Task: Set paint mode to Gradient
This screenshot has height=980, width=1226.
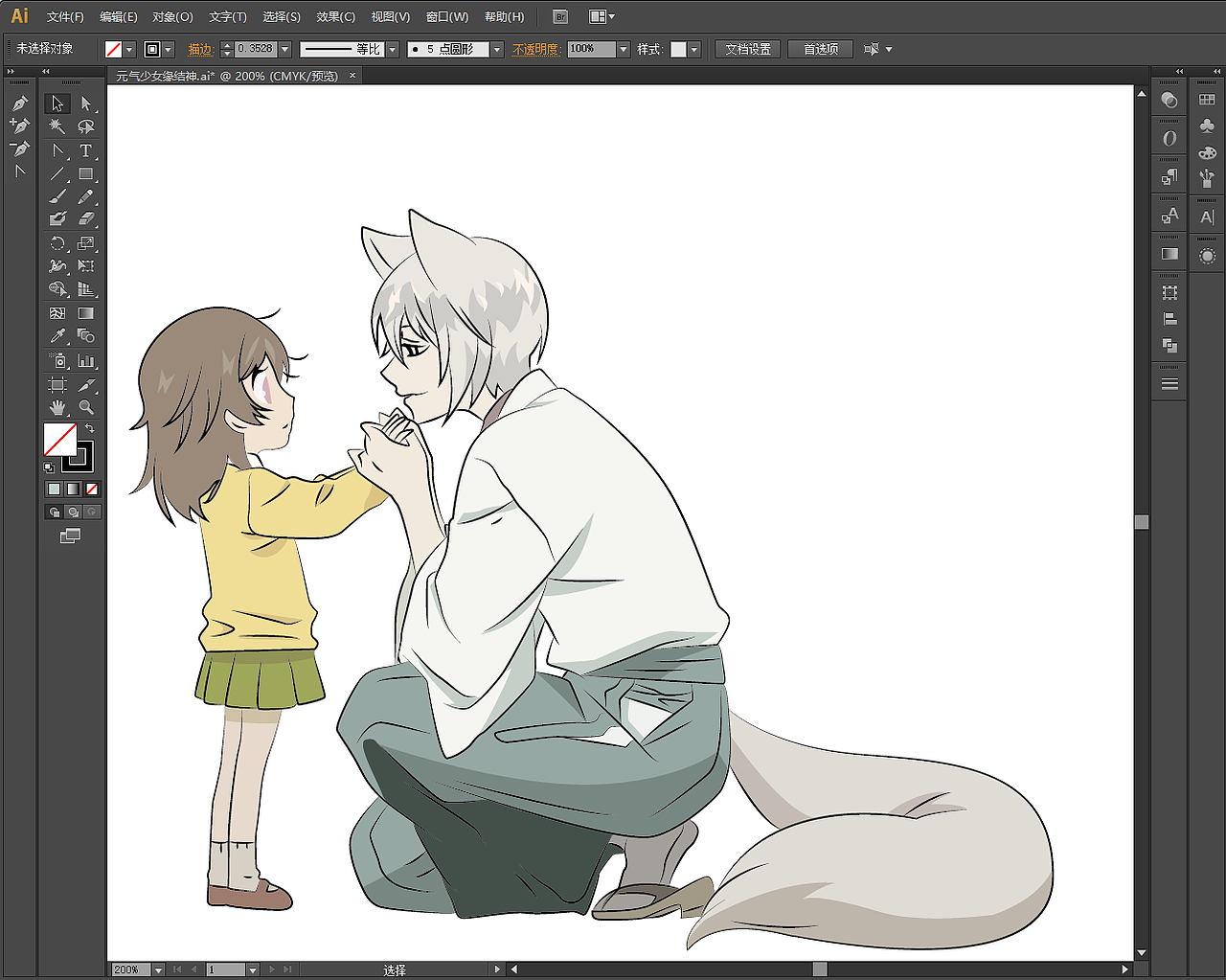Action: pyautogui.click(x=73, y=489)
